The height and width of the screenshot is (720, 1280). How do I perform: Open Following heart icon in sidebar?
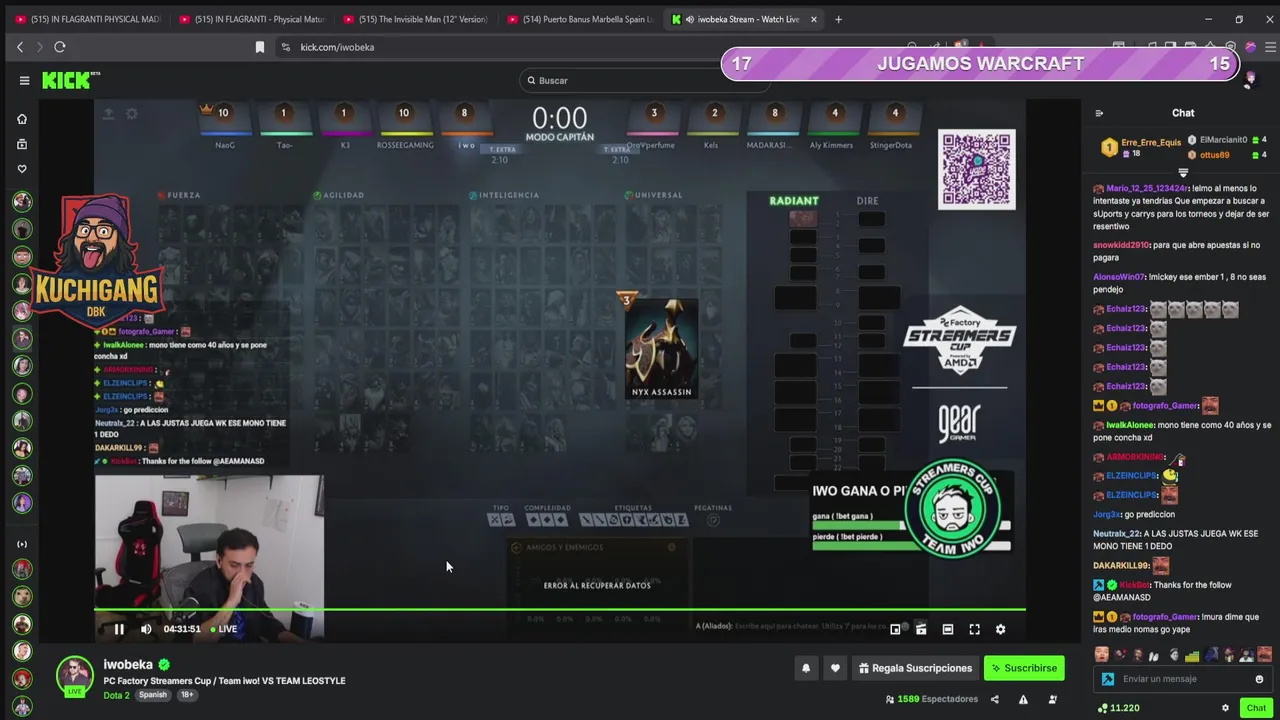22,169
